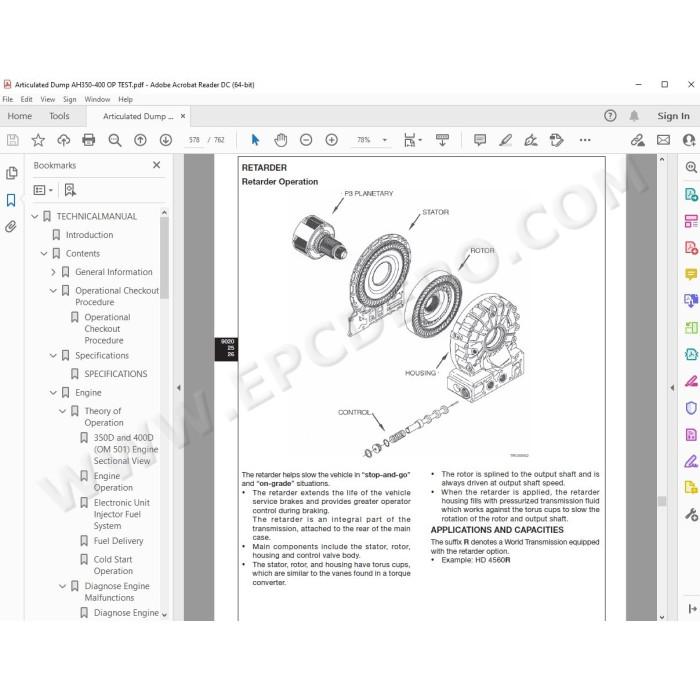Open the Find text search tool
Viewport: 700px width, 700px height.
(x=115, y=140)
